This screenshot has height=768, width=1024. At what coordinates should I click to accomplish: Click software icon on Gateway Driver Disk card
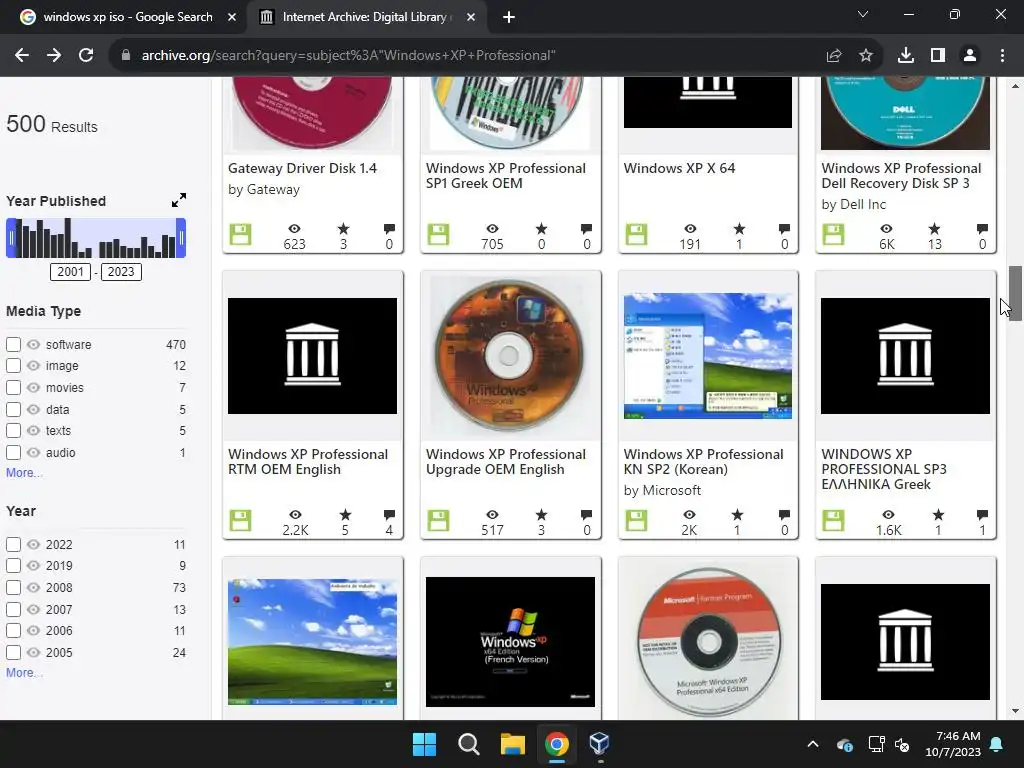pos(240,234)
